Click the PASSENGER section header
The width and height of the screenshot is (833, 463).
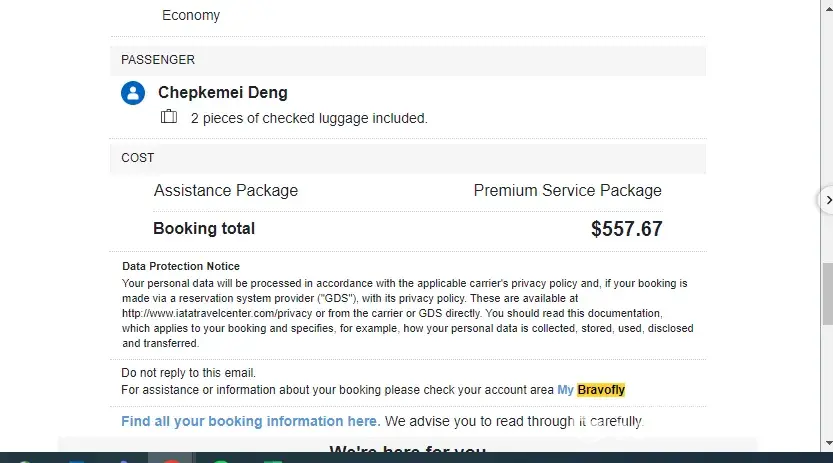pyautogui.click(x=158, y=60)
